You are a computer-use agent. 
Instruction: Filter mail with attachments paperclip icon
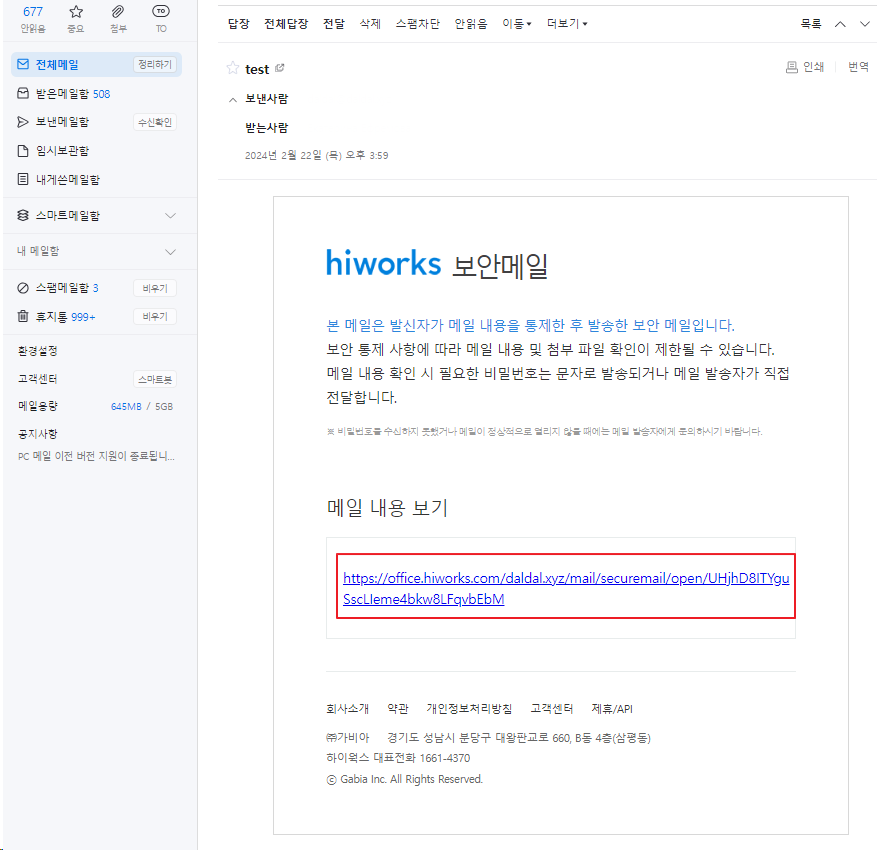pyautogui.click(x=118, y=19)
